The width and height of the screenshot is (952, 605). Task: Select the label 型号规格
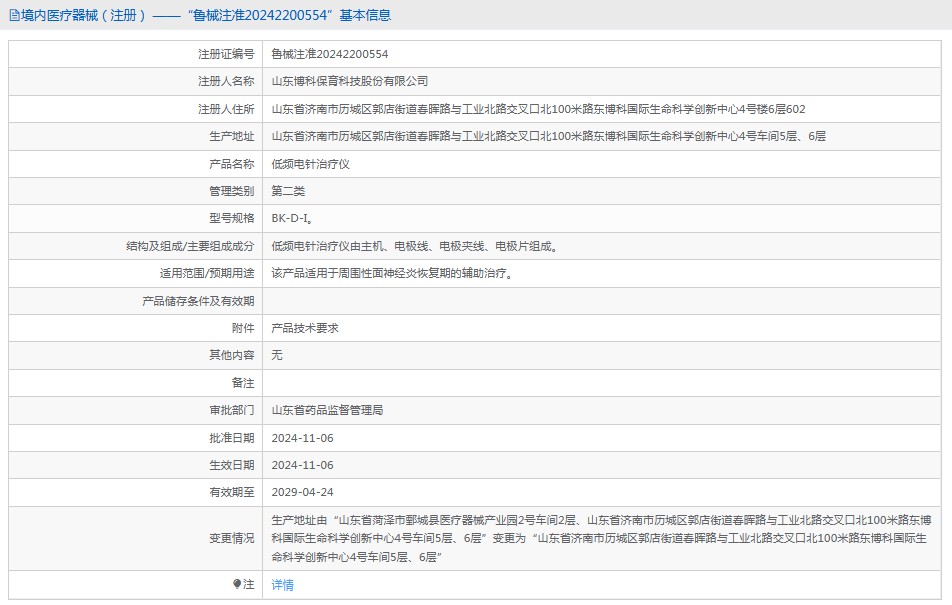pos(231,218)
